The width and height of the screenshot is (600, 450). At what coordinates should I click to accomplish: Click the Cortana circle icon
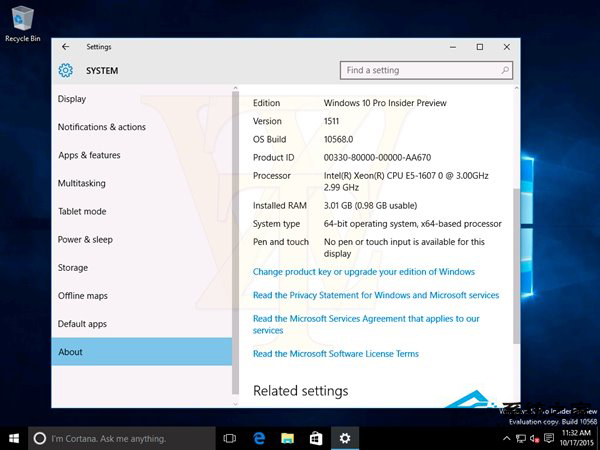40,438
